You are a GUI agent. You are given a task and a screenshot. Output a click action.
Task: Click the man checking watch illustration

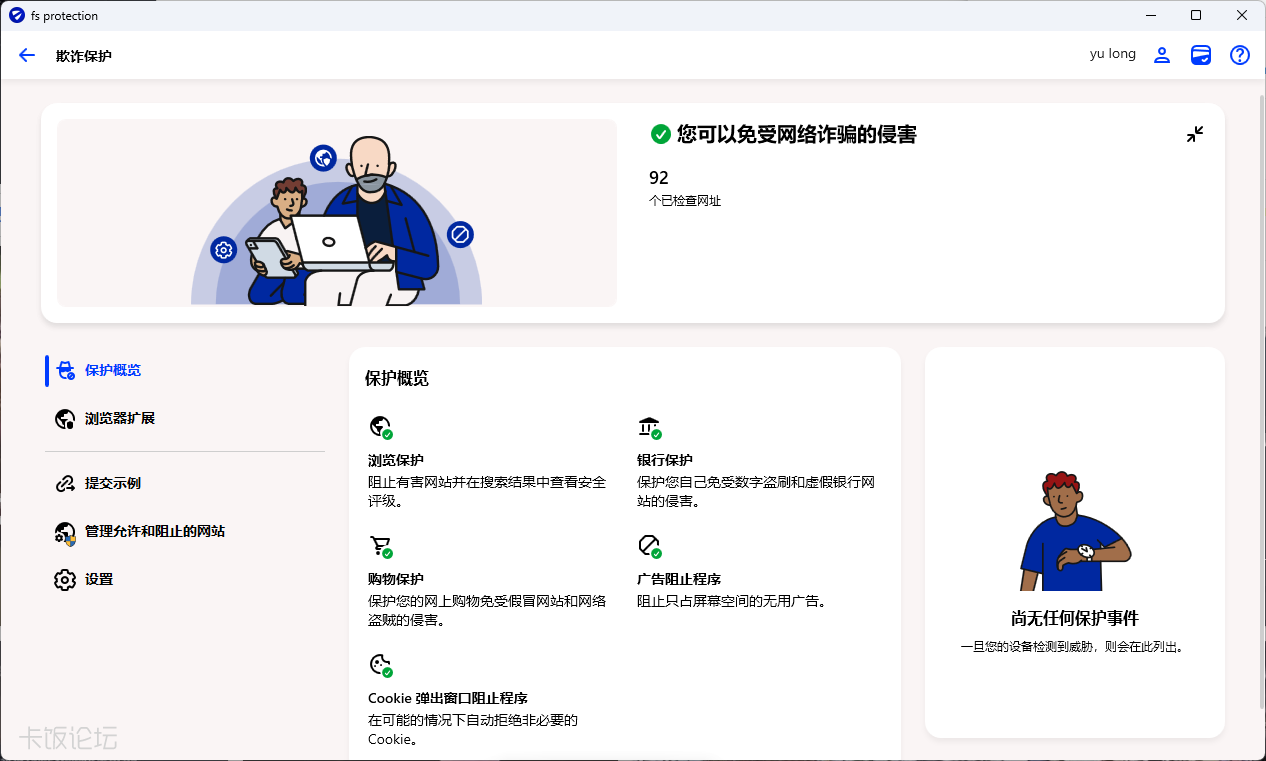coord(1074,531)
